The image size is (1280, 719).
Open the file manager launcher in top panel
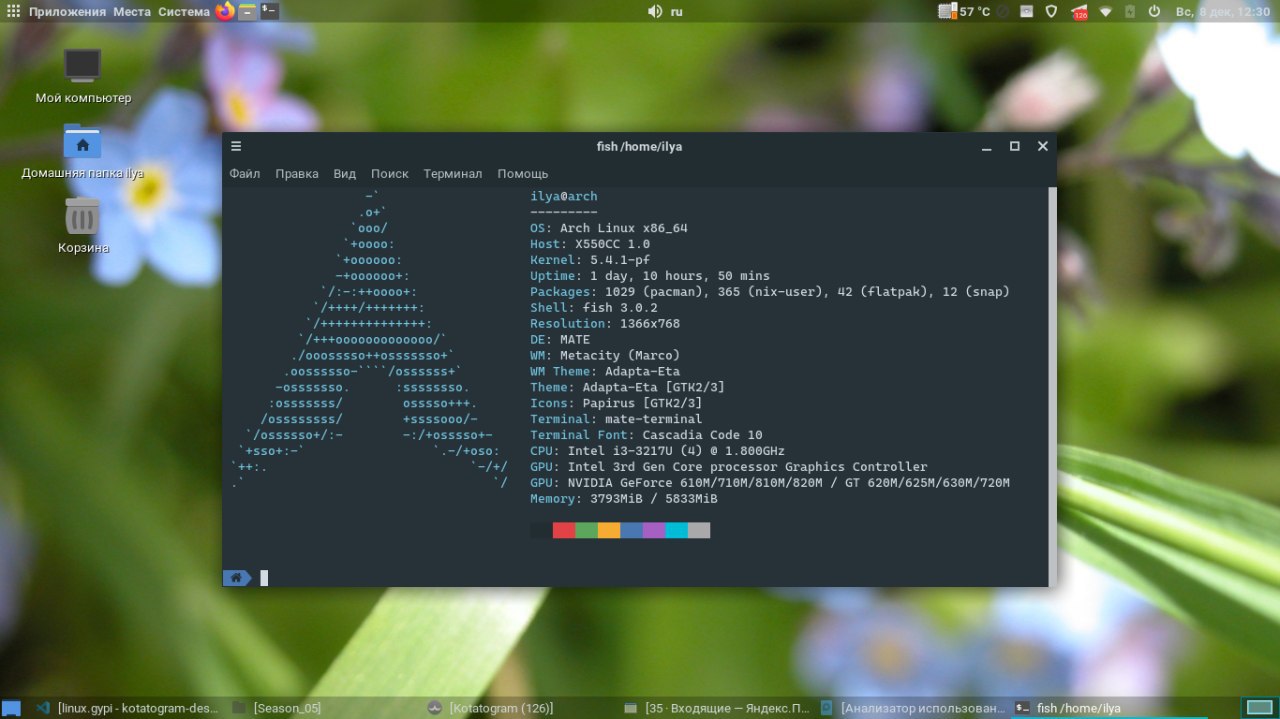[248, 11]
